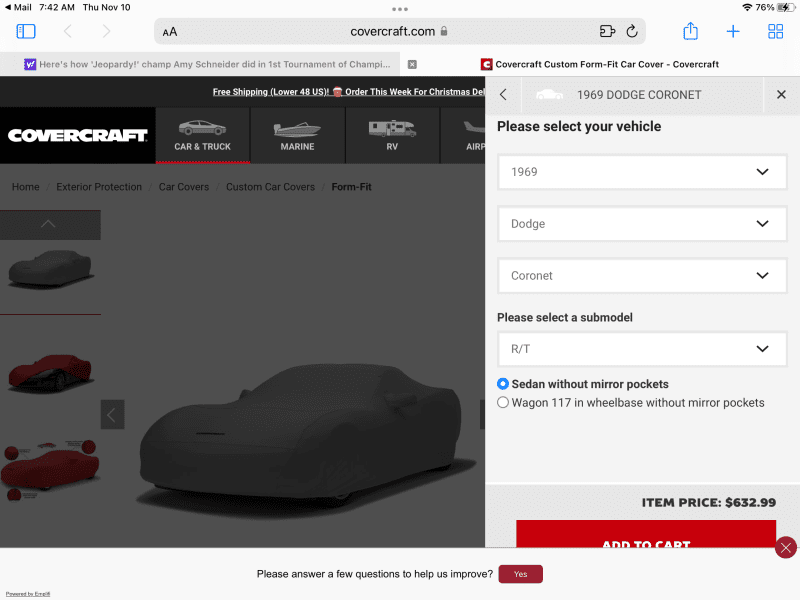Select the red half-covered car thumbnail

coord(50,373)
